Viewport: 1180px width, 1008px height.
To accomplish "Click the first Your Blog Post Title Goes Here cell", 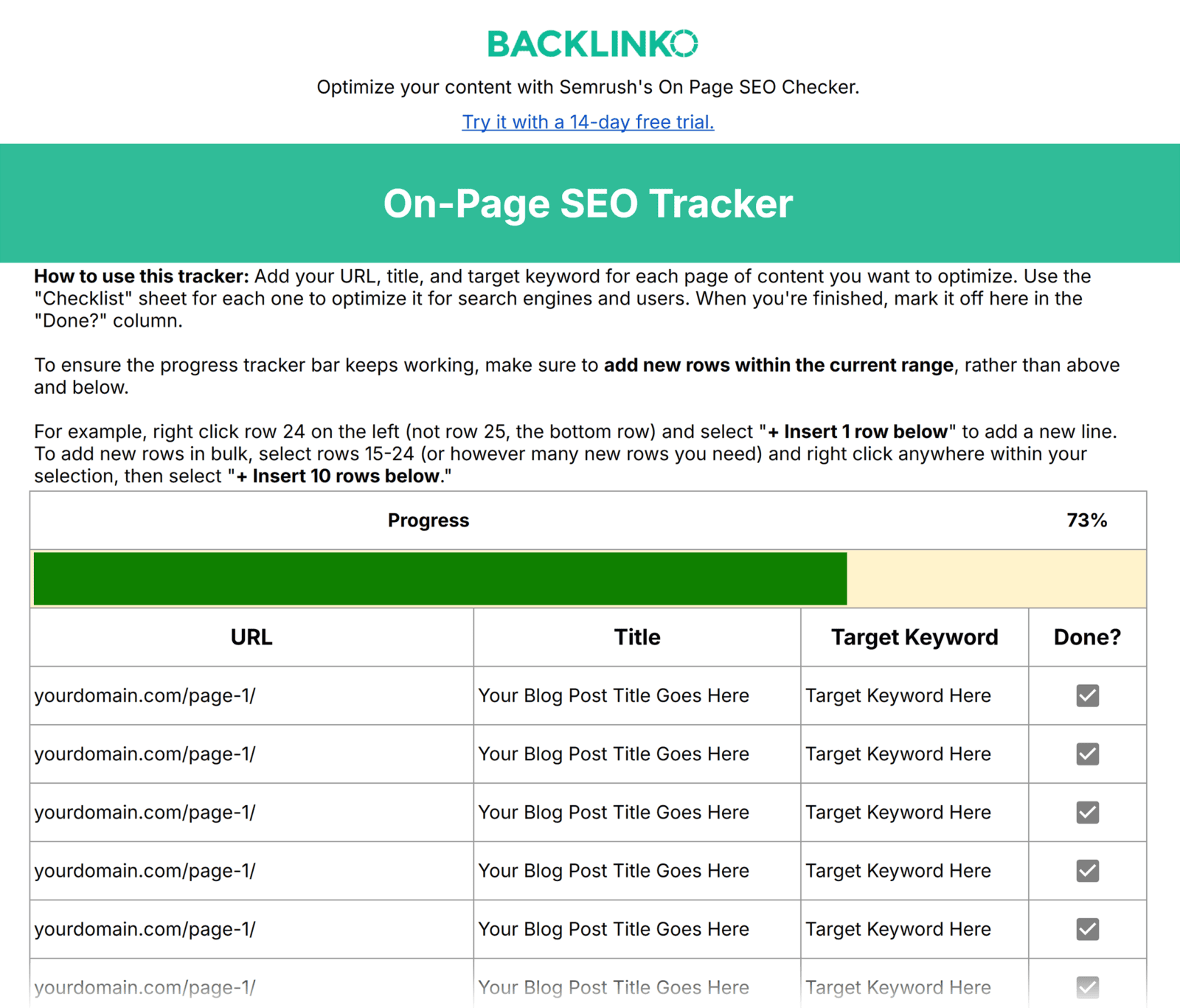I will [x=614, y=695].
